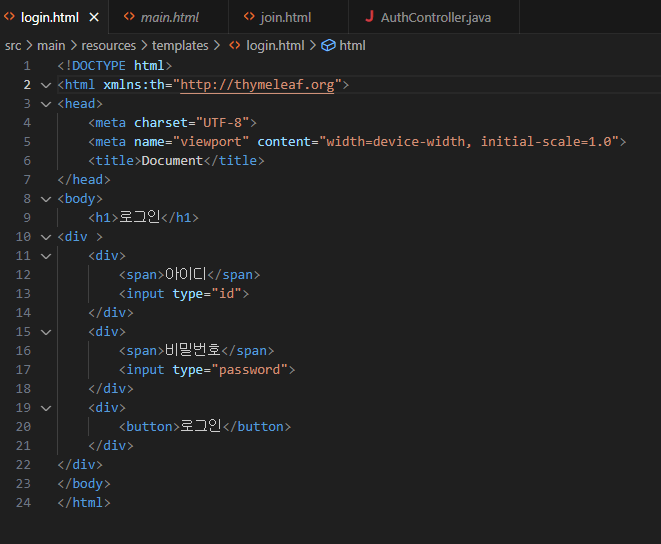
Task: Open the login.html breadcrumb segment
Action: click(x=275, y=46)
